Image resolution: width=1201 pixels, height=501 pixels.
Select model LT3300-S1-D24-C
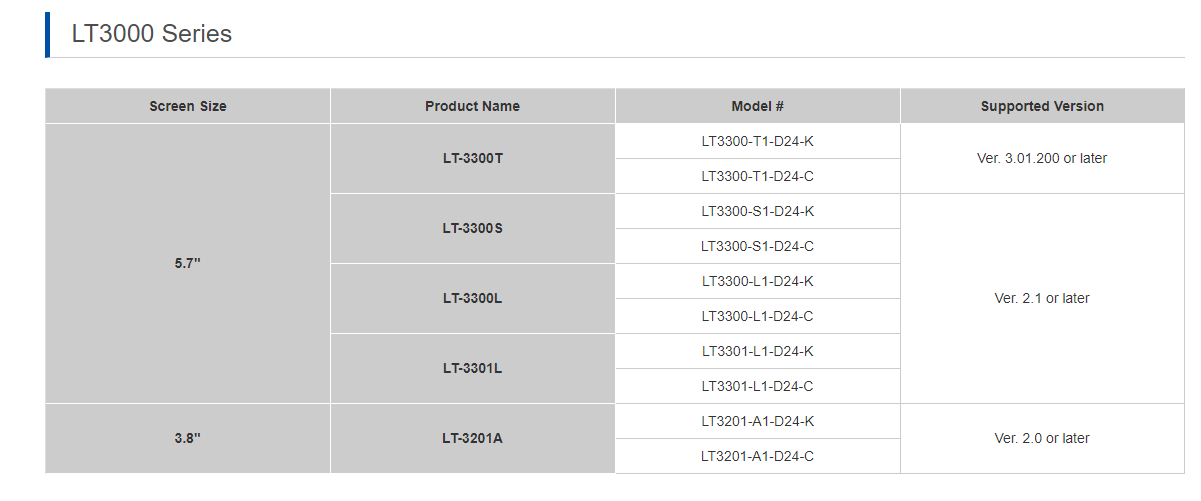[x=758, y=246]
